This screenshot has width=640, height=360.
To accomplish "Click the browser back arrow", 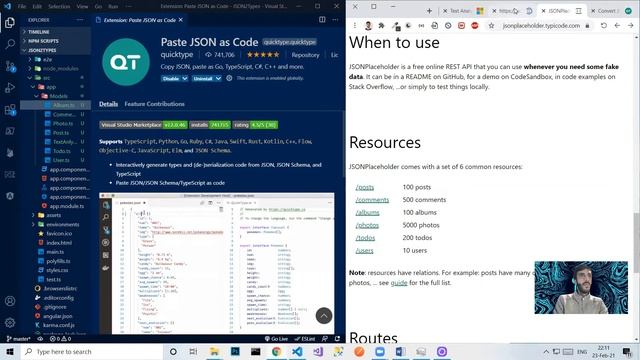I will [617, 25].
